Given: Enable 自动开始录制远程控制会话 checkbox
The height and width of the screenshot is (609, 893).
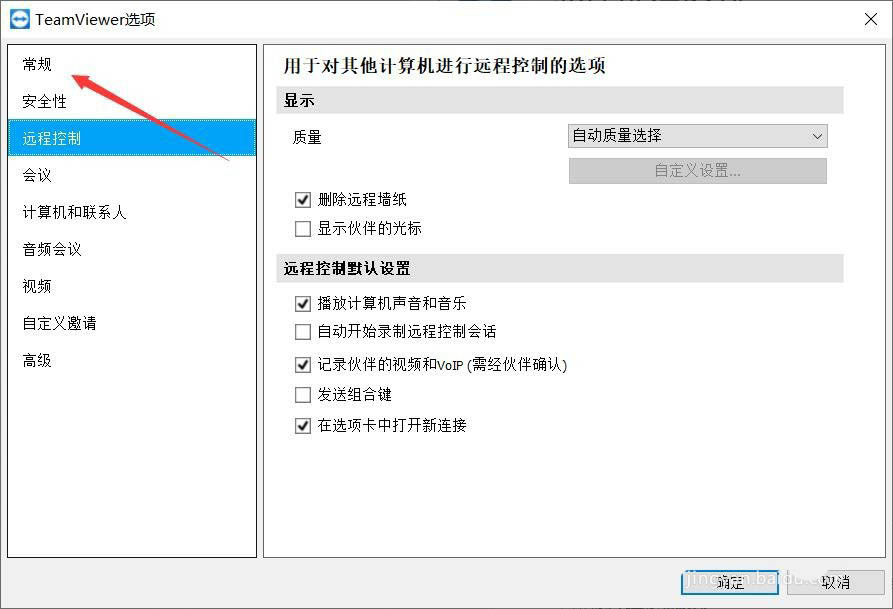Looking at the screenshot, I should [302, 332].
